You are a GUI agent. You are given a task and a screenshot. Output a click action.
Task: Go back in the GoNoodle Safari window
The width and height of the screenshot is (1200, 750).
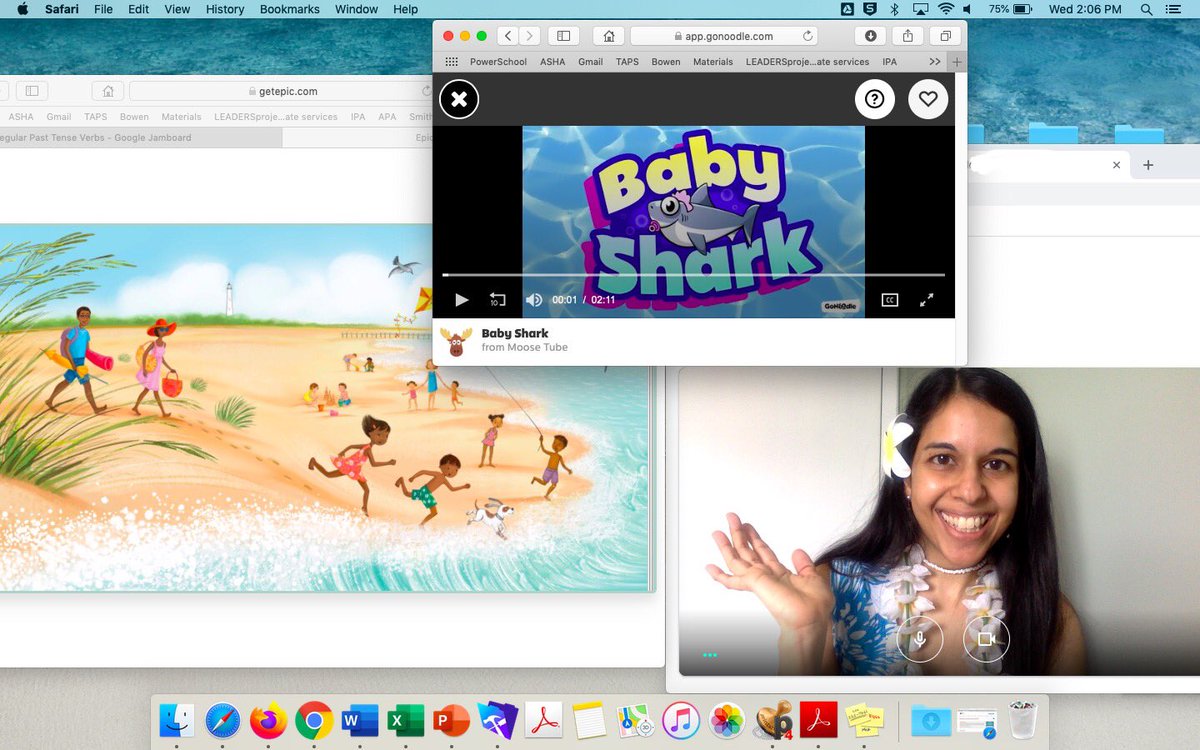point(507,36)
